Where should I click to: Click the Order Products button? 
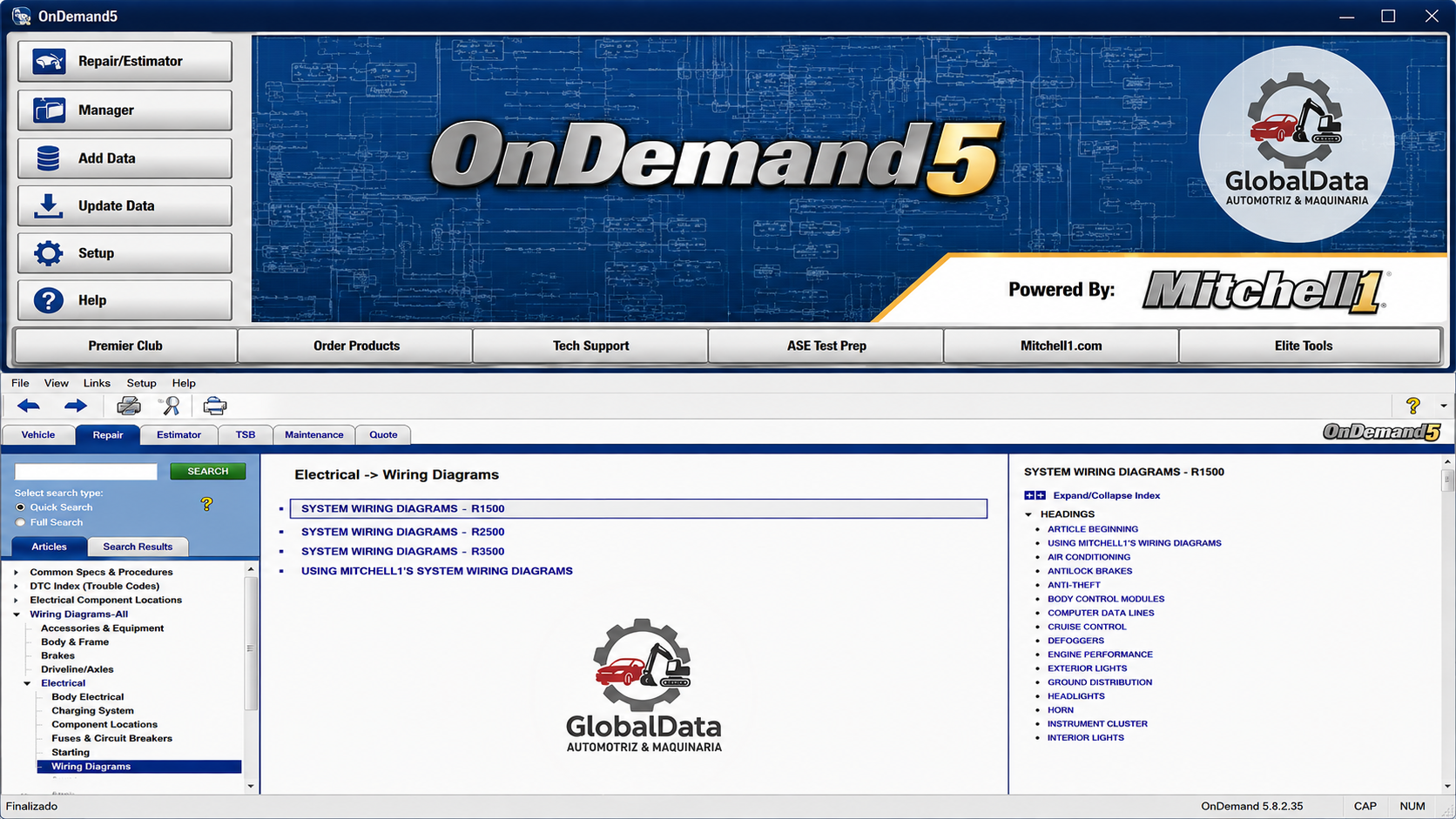point(356,346)
